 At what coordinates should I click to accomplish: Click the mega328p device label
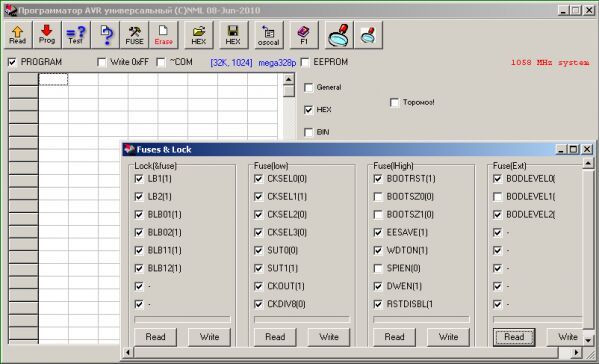coord(277,63)
